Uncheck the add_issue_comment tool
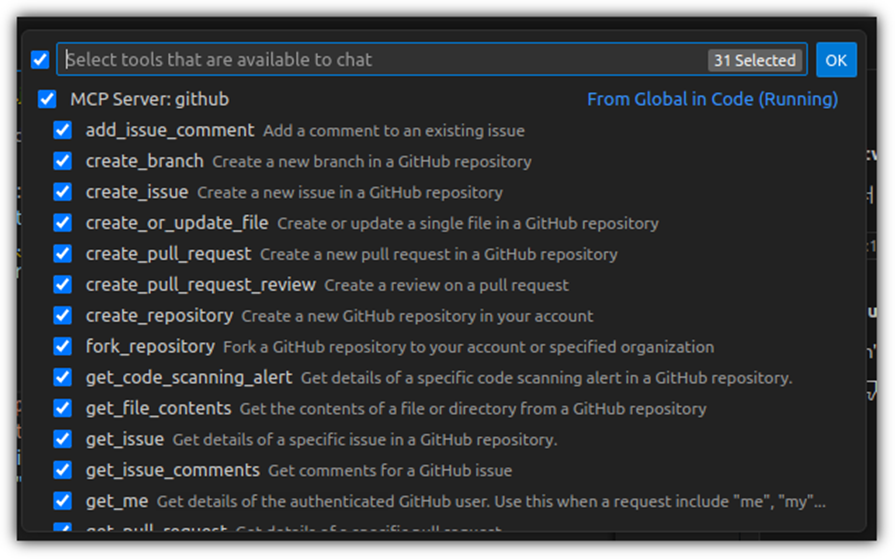This screenshot has width=895, height=559. (62, 130)
